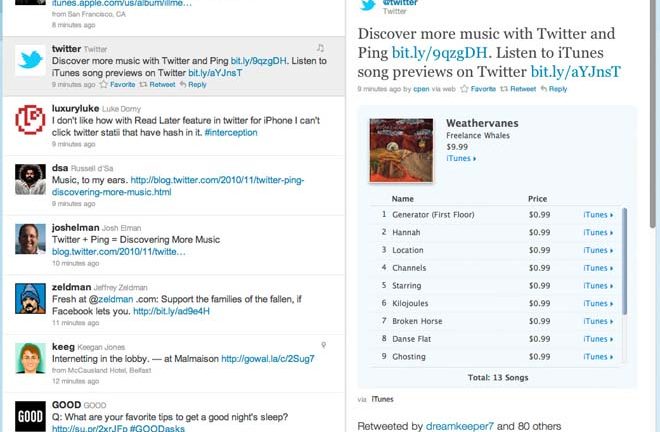
Task: Click the "Name" column header
Action: (402, 199)
